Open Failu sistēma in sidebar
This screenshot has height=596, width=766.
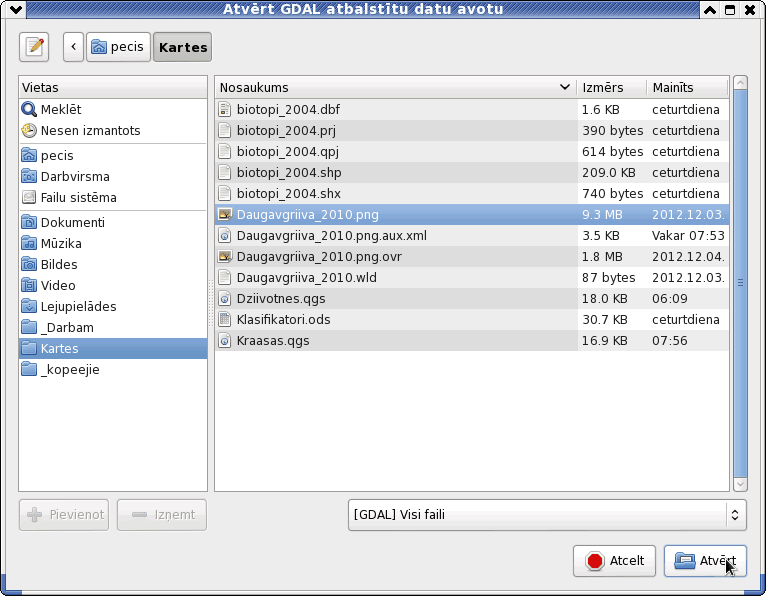pos(113,197)
